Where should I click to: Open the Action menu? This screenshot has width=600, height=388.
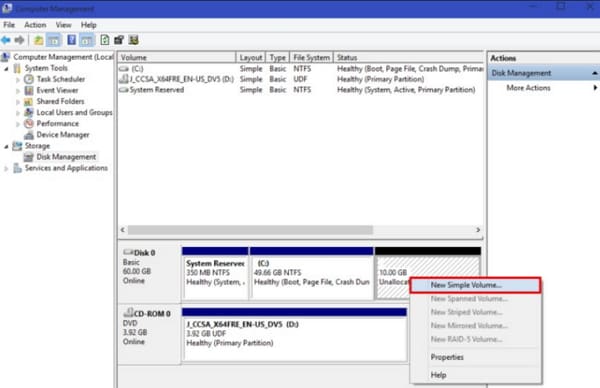point(35,25)
